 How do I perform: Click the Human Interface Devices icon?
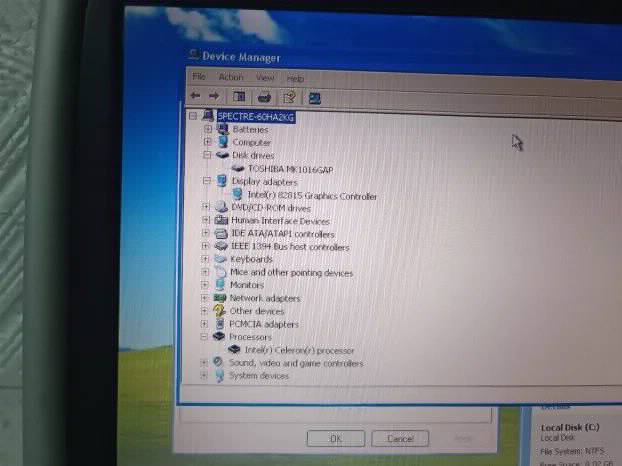(221, 220)
